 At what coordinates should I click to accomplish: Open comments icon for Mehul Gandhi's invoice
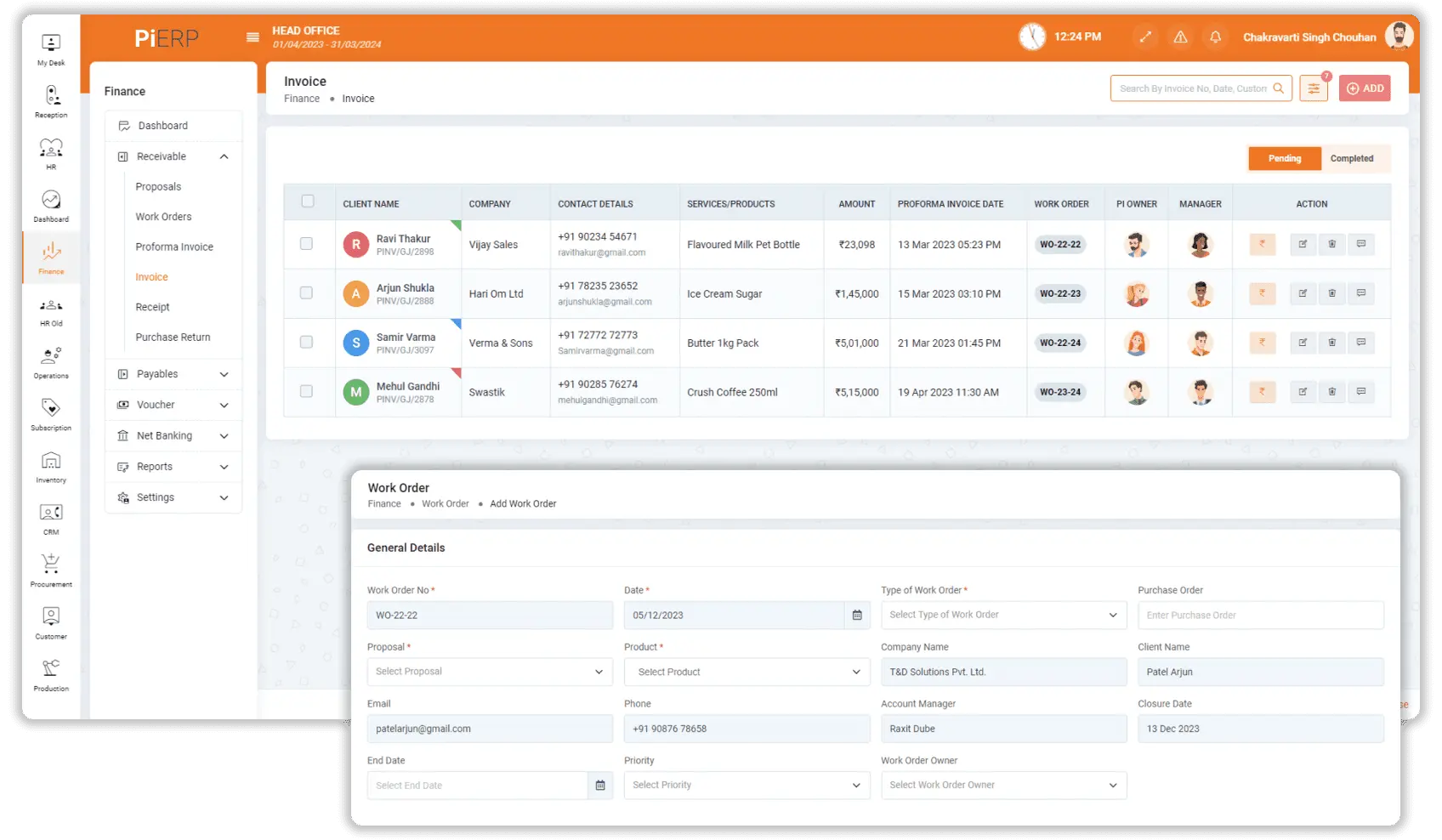pyautogui.click(x=1361, y=392)
